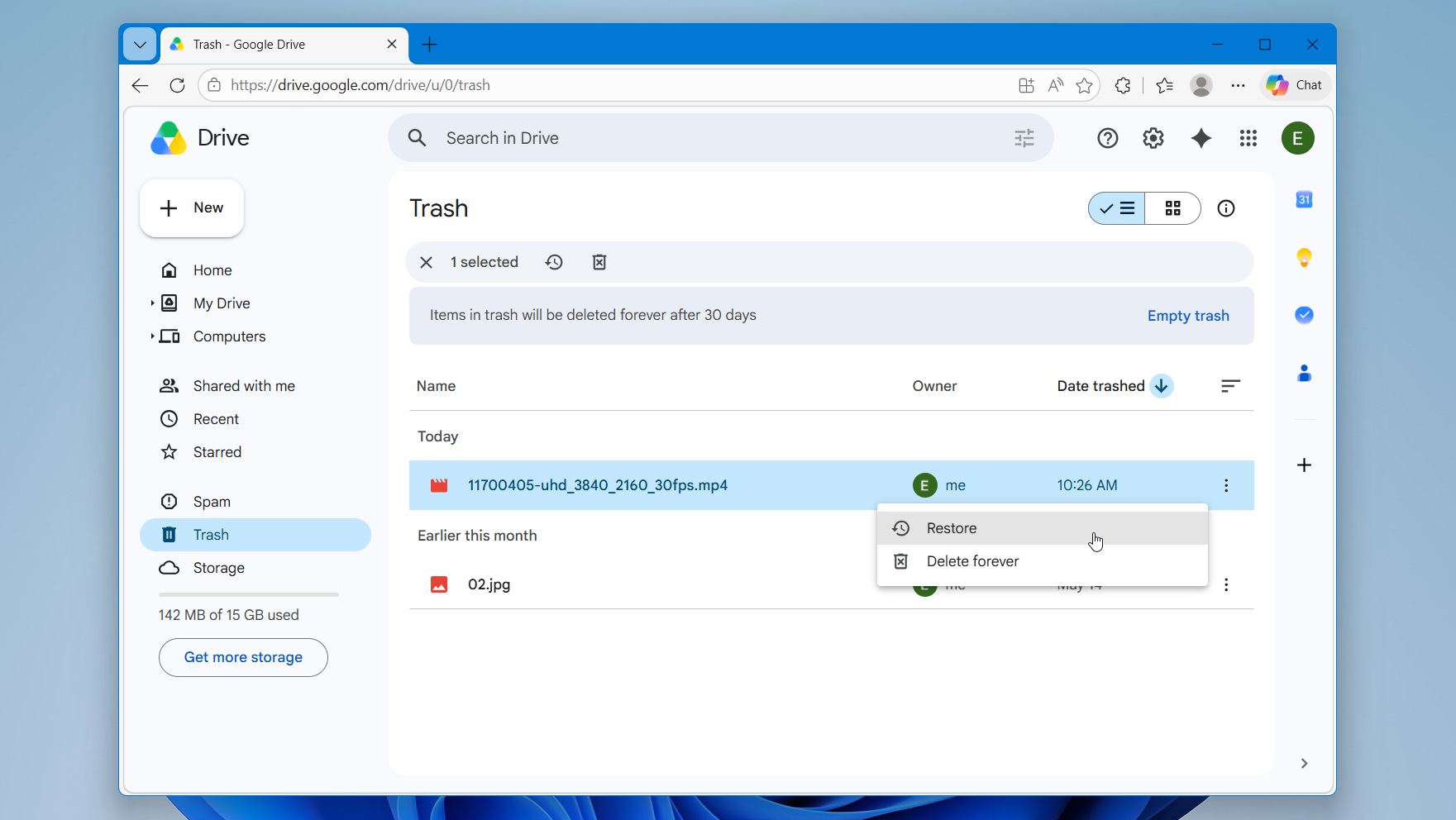The image size is (1456, 820).
Task: Select the 02.jpg file row
Action: point(831,584)
